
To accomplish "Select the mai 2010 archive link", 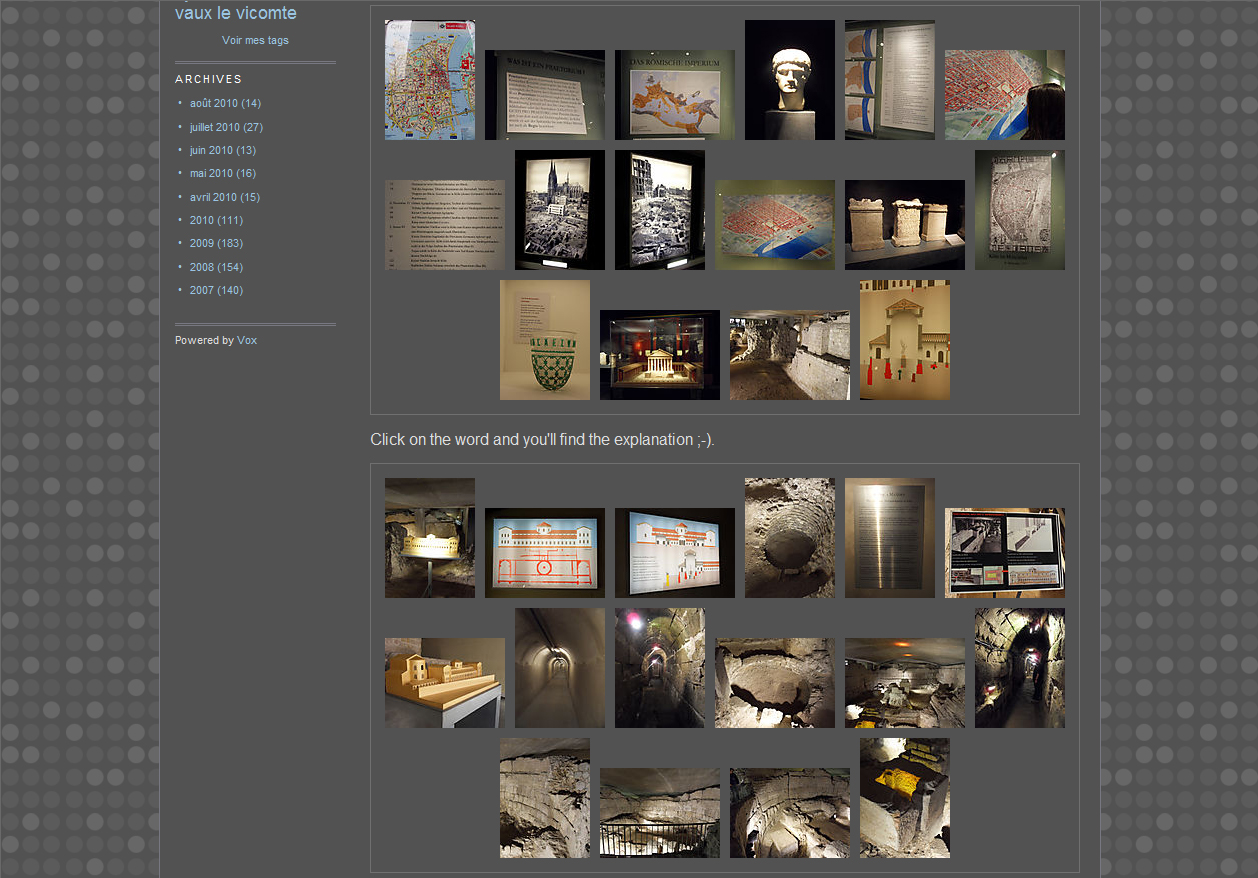I will click(211, 174).
